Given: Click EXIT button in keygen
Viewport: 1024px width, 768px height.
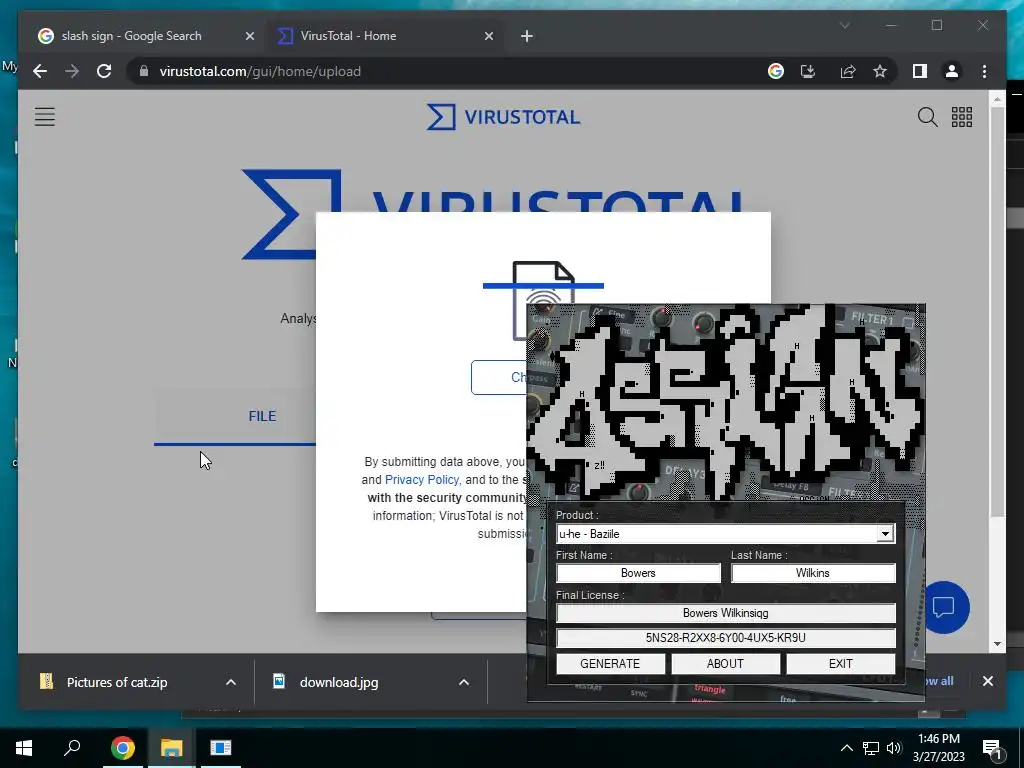Looking at the screenshot, I should point(840,664).
